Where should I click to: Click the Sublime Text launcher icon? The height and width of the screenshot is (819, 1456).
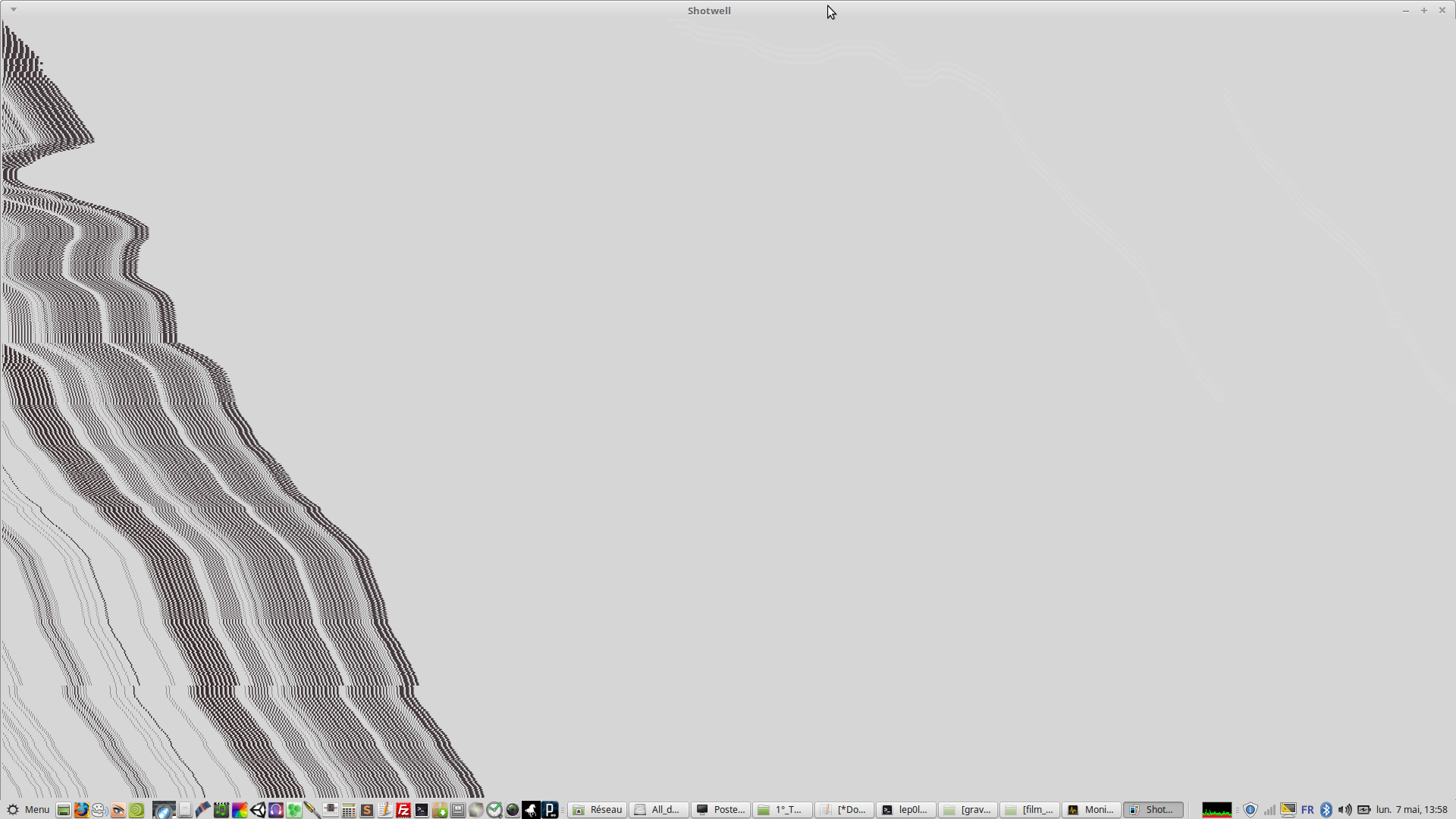click(367, 810)
